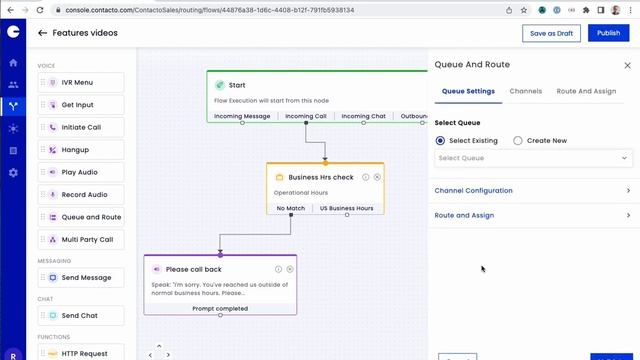Click the Incoming Message output label
640x360 pixels.
[242, 116]
